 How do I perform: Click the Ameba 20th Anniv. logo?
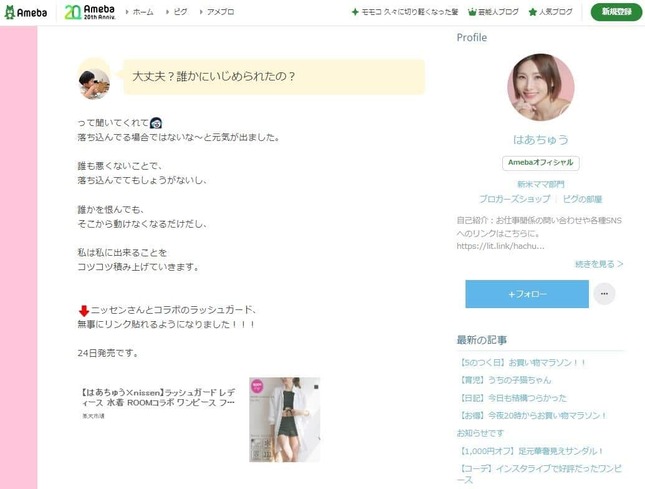(88, 12)
